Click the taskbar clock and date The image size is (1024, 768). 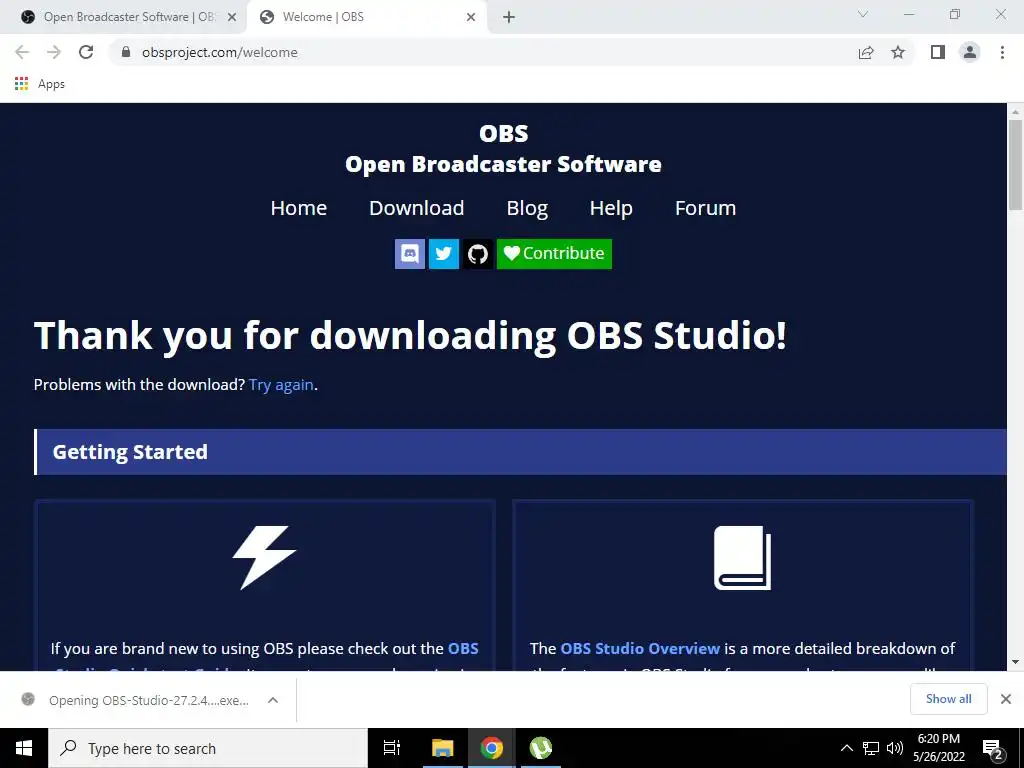point(938,748)
